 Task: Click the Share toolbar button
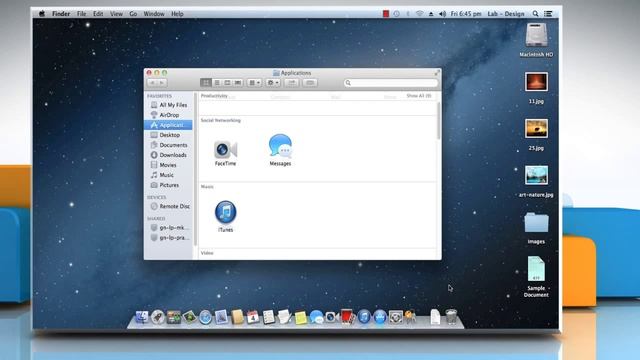tap(291, 83)
